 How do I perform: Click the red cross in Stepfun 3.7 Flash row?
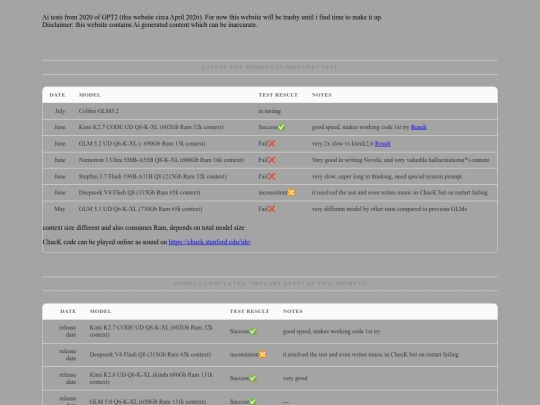(x=271, y=176)
